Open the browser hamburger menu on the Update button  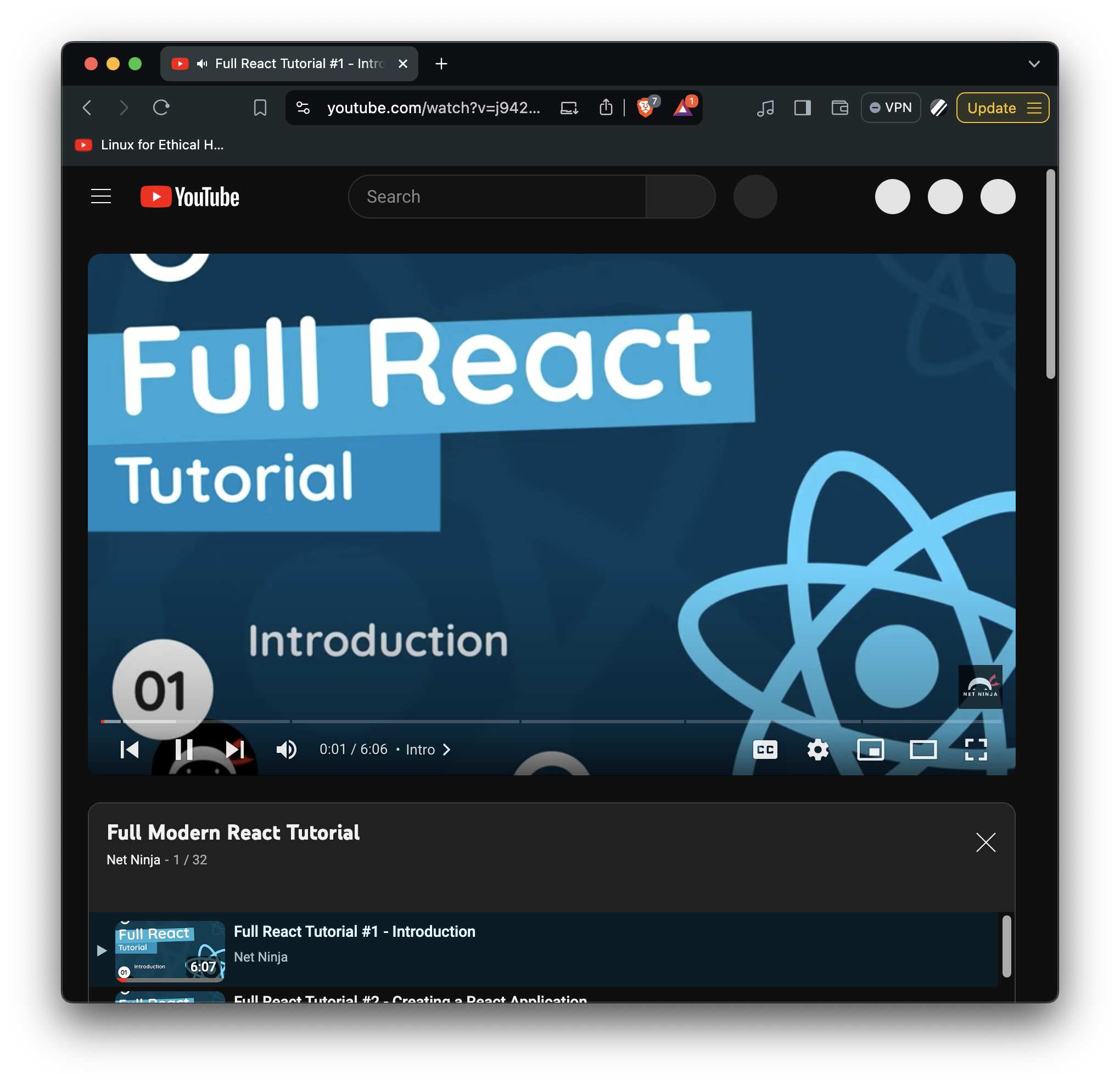[x=1034, y=108]
